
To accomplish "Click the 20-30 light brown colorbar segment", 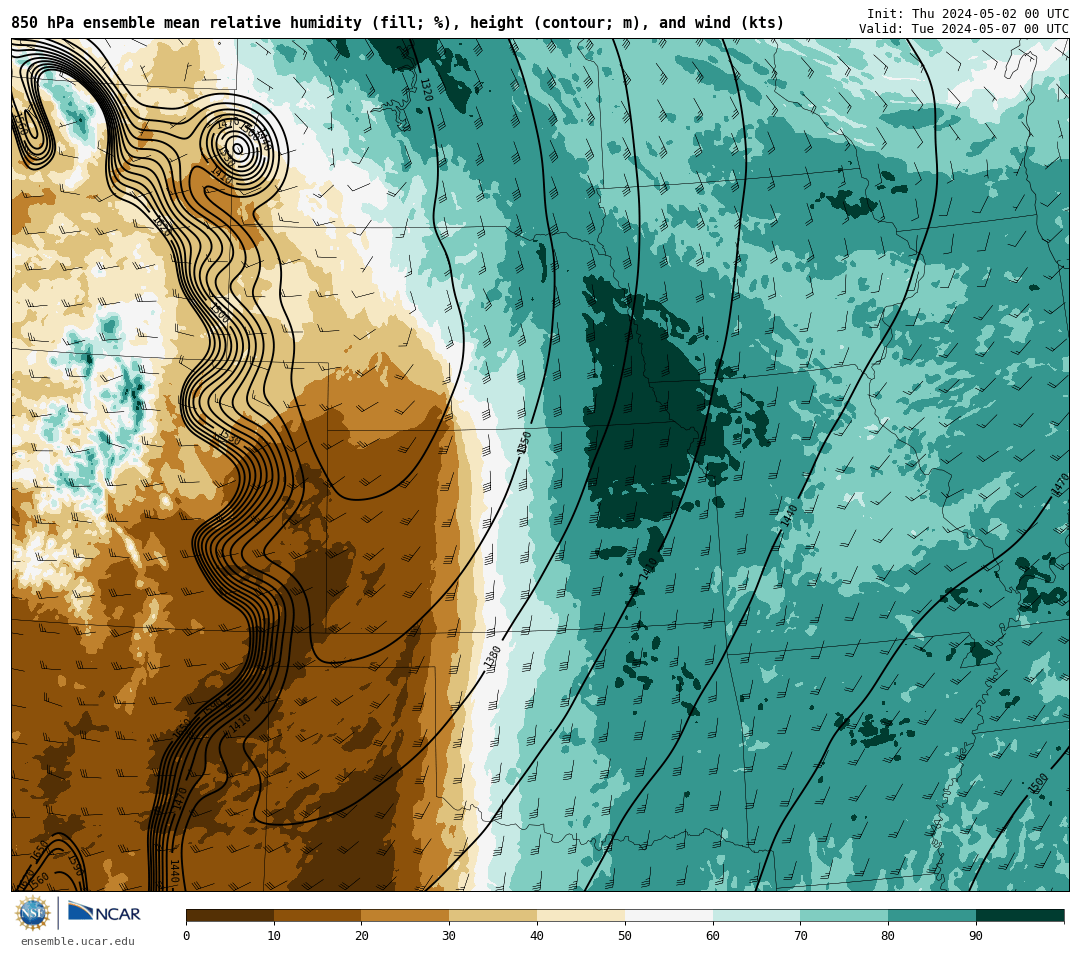I will point(405,916).
